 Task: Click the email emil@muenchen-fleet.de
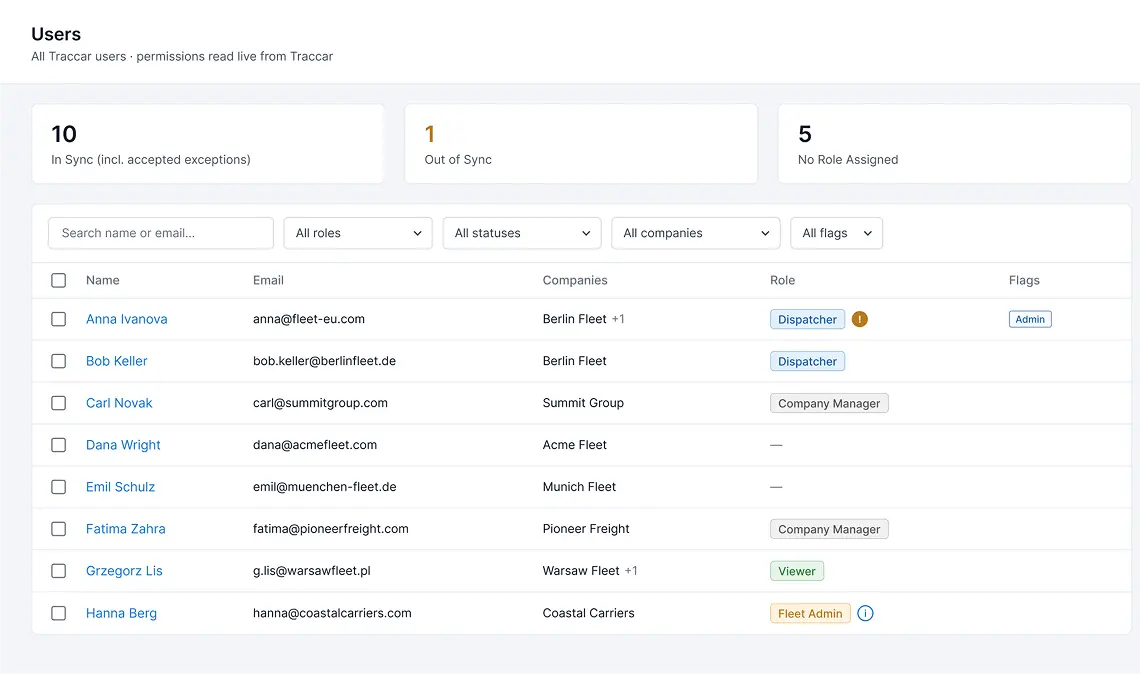[x=325, y=487]
